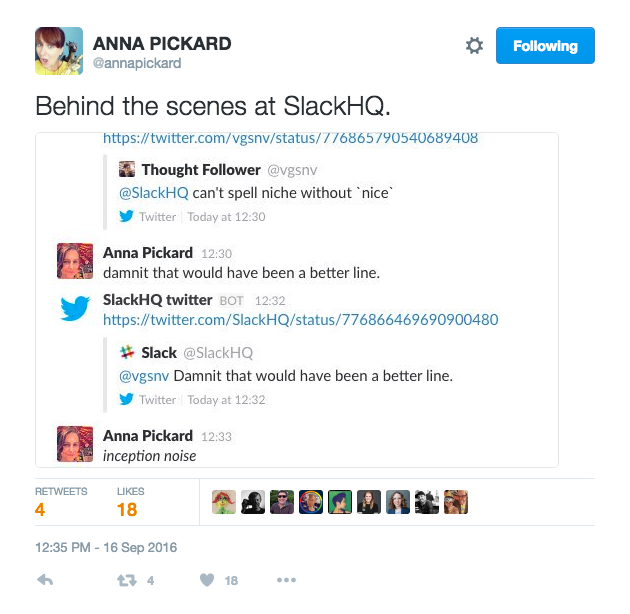
Task: Open the first liker's green-haired avatar
Action: [224, 502]
